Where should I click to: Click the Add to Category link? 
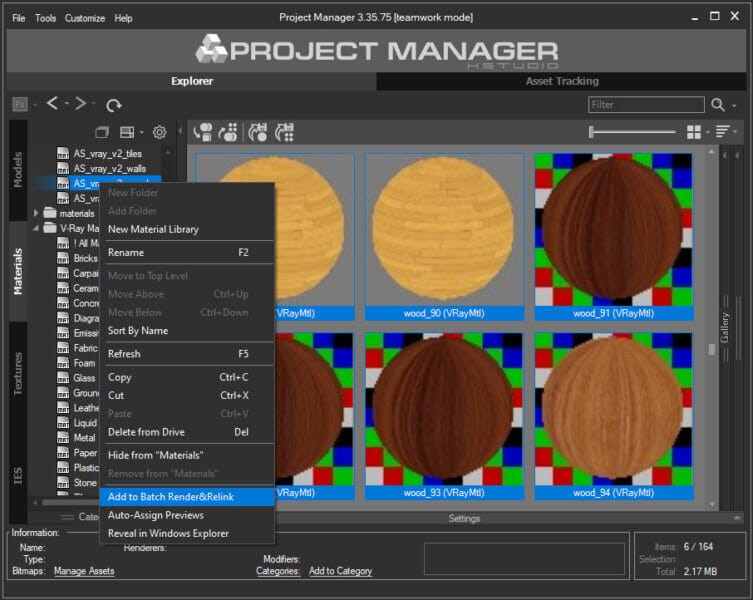tap(340, 571)
